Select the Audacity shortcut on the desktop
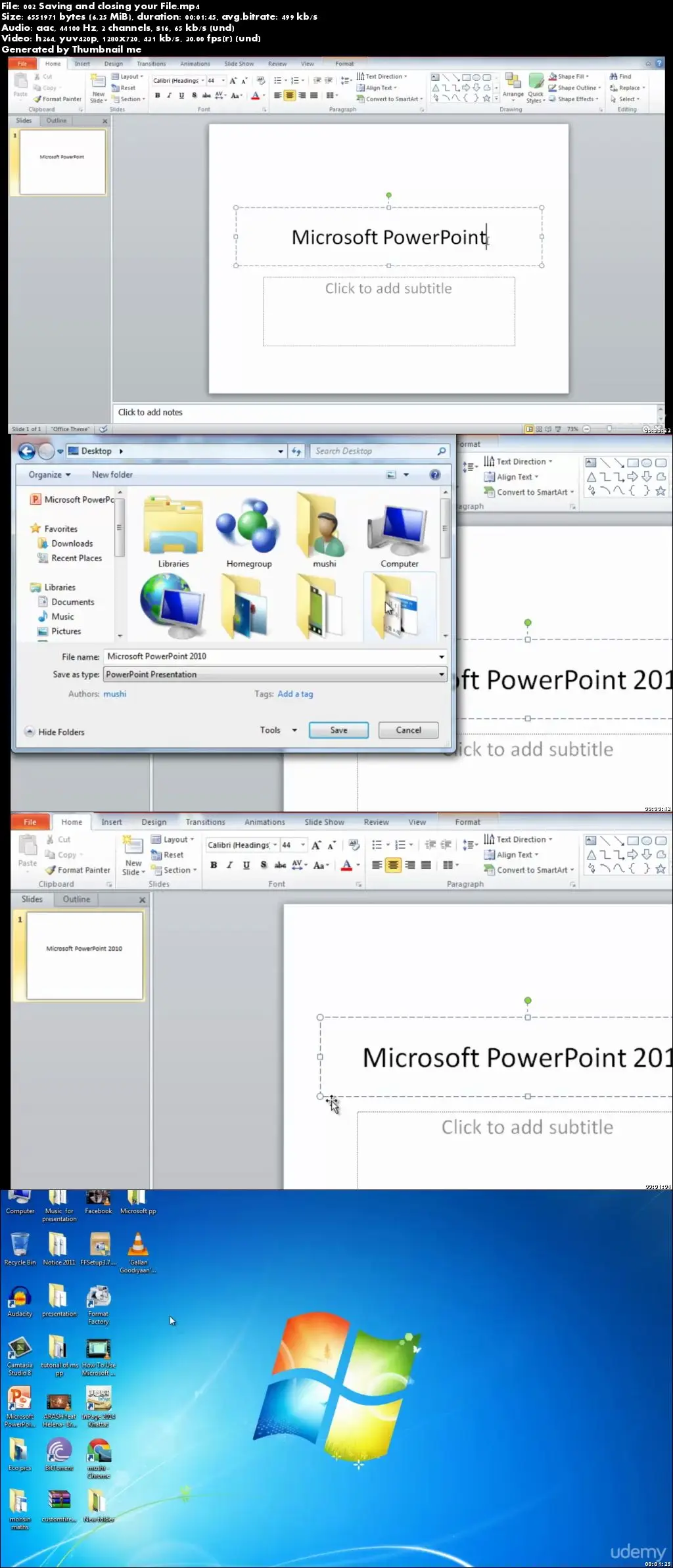The image size is (673, 1568). (x=20, y=1300)
